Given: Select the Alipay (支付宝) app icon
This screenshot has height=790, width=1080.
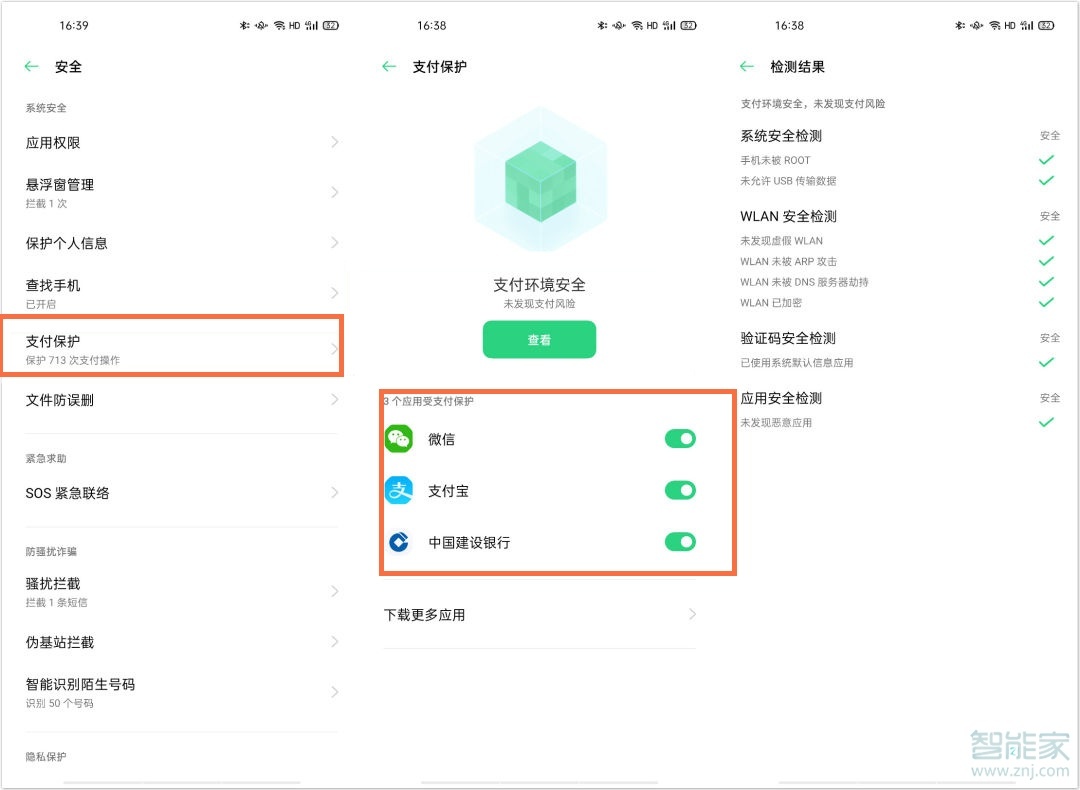Looking at the screenshot, I should tap(400, 490).
